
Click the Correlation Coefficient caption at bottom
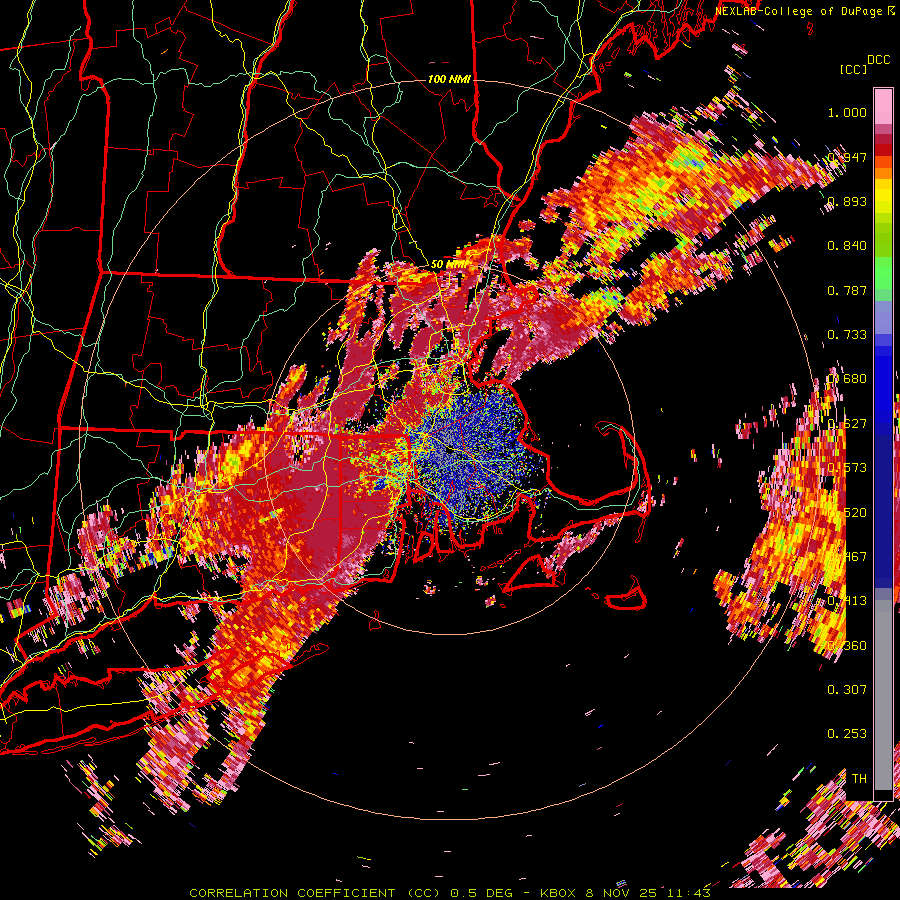pyautogui.click(x=449, y=893)
